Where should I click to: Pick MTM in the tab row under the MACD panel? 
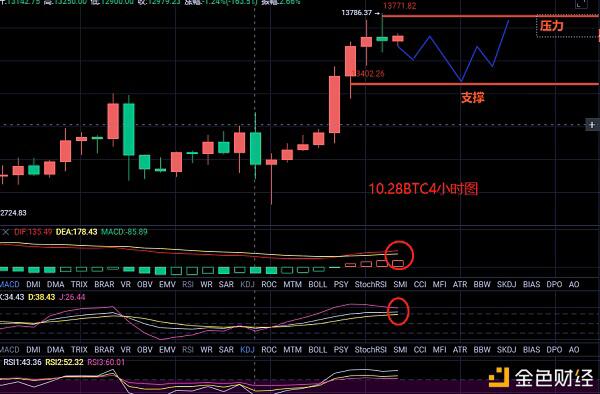293,284
